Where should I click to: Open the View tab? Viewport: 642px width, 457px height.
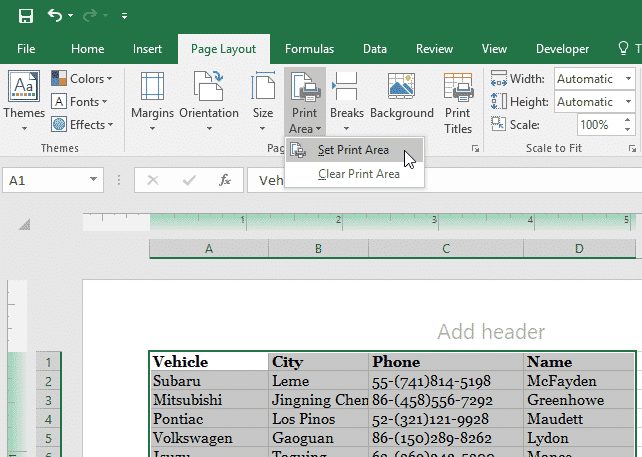[494, 49]
